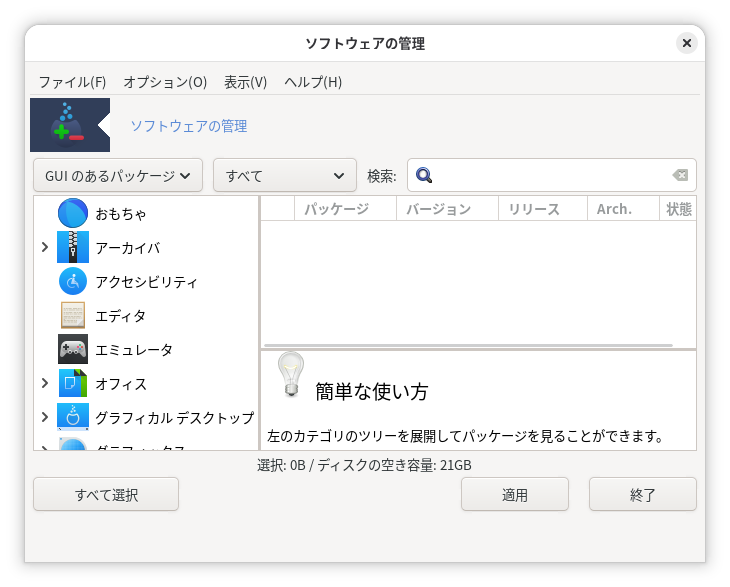730x587 pixels.
Task: Click the アクセシビリティ wheelchair icon
Action: click(73, 281)
